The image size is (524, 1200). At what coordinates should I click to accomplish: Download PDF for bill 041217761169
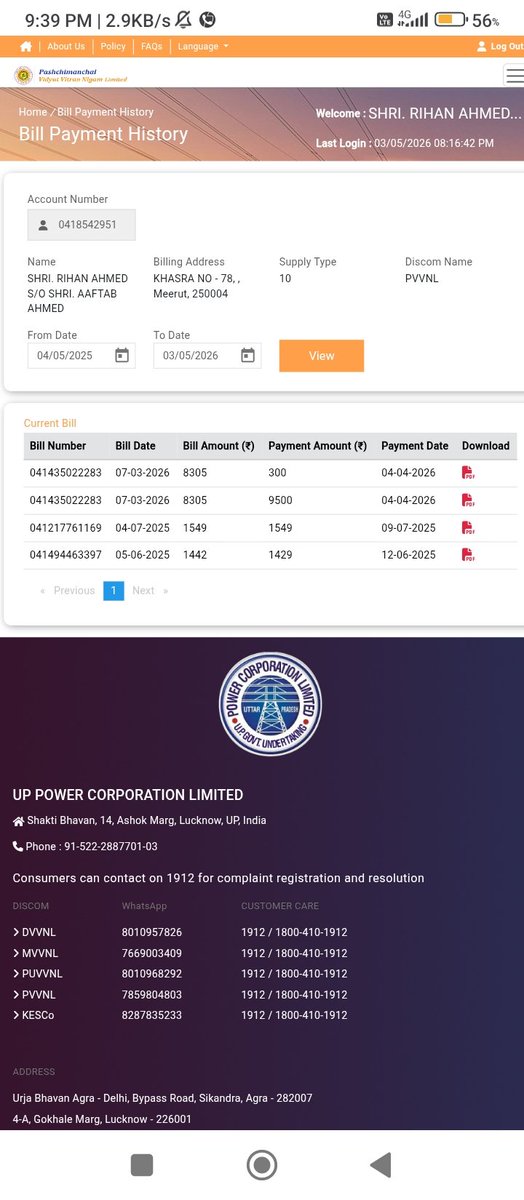coord(468,528)
